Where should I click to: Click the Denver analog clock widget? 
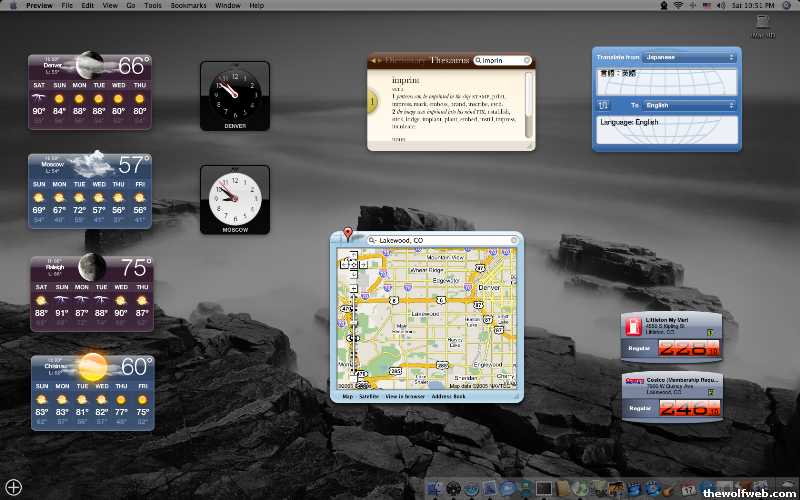coord(234,95)
